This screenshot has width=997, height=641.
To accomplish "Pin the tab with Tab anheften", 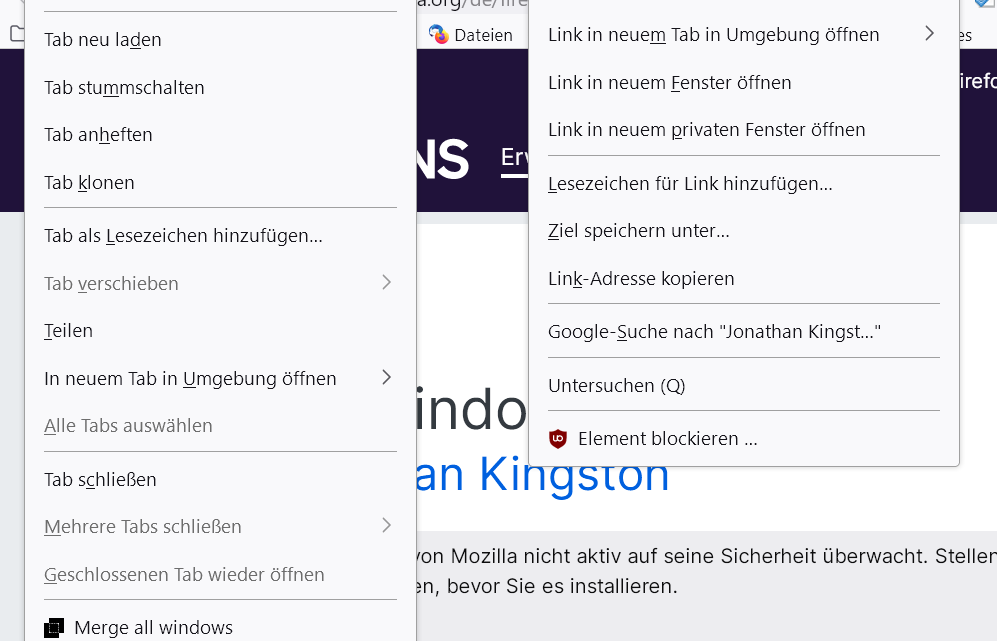I will (98, 135).
